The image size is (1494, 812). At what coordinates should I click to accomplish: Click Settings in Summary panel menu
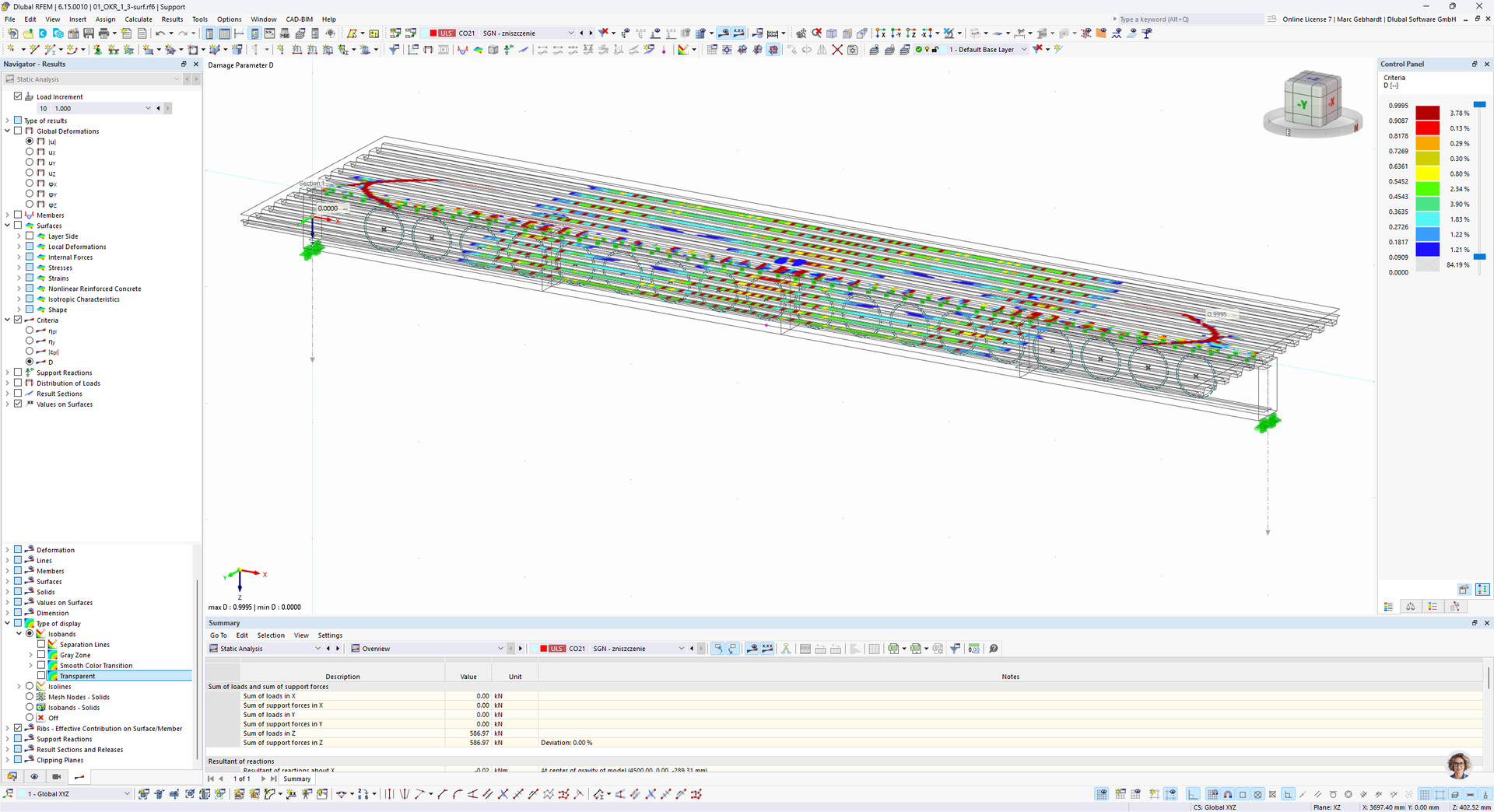pos(330,635)
